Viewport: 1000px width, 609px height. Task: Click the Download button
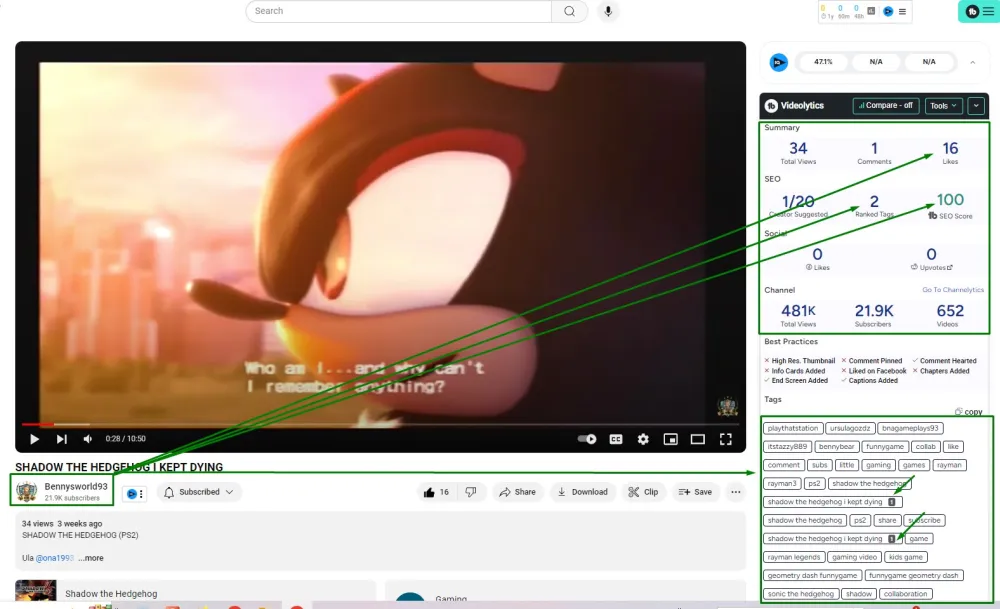582,492
